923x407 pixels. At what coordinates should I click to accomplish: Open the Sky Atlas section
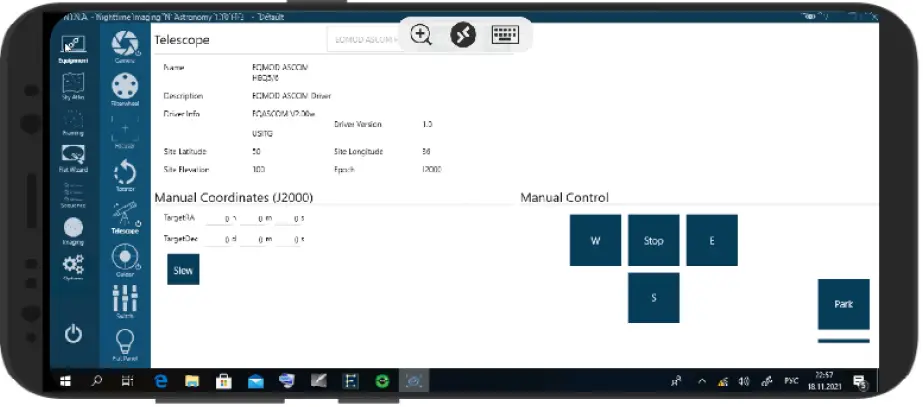tap(74, 87)
